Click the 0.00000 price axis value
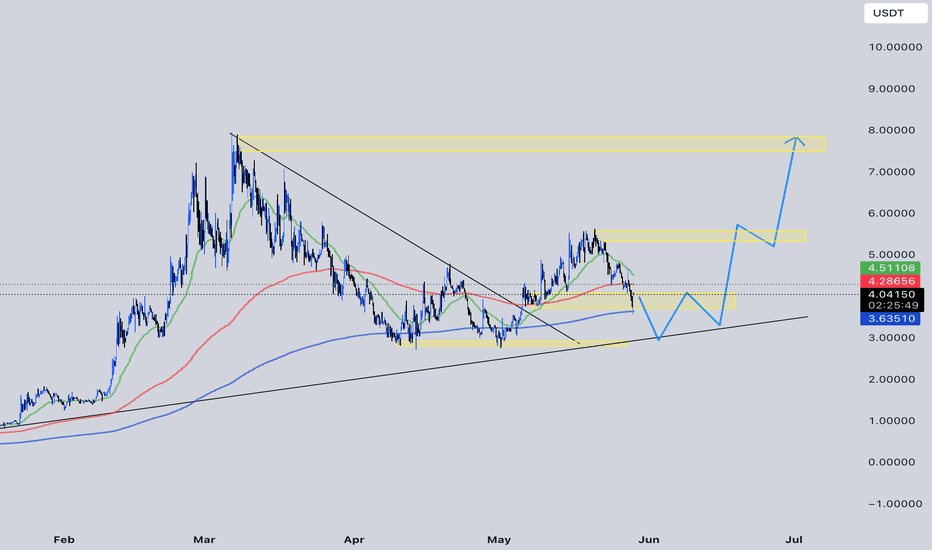Image resolution: width=932 pixels, height=550 pixels. tap(891, 462)
